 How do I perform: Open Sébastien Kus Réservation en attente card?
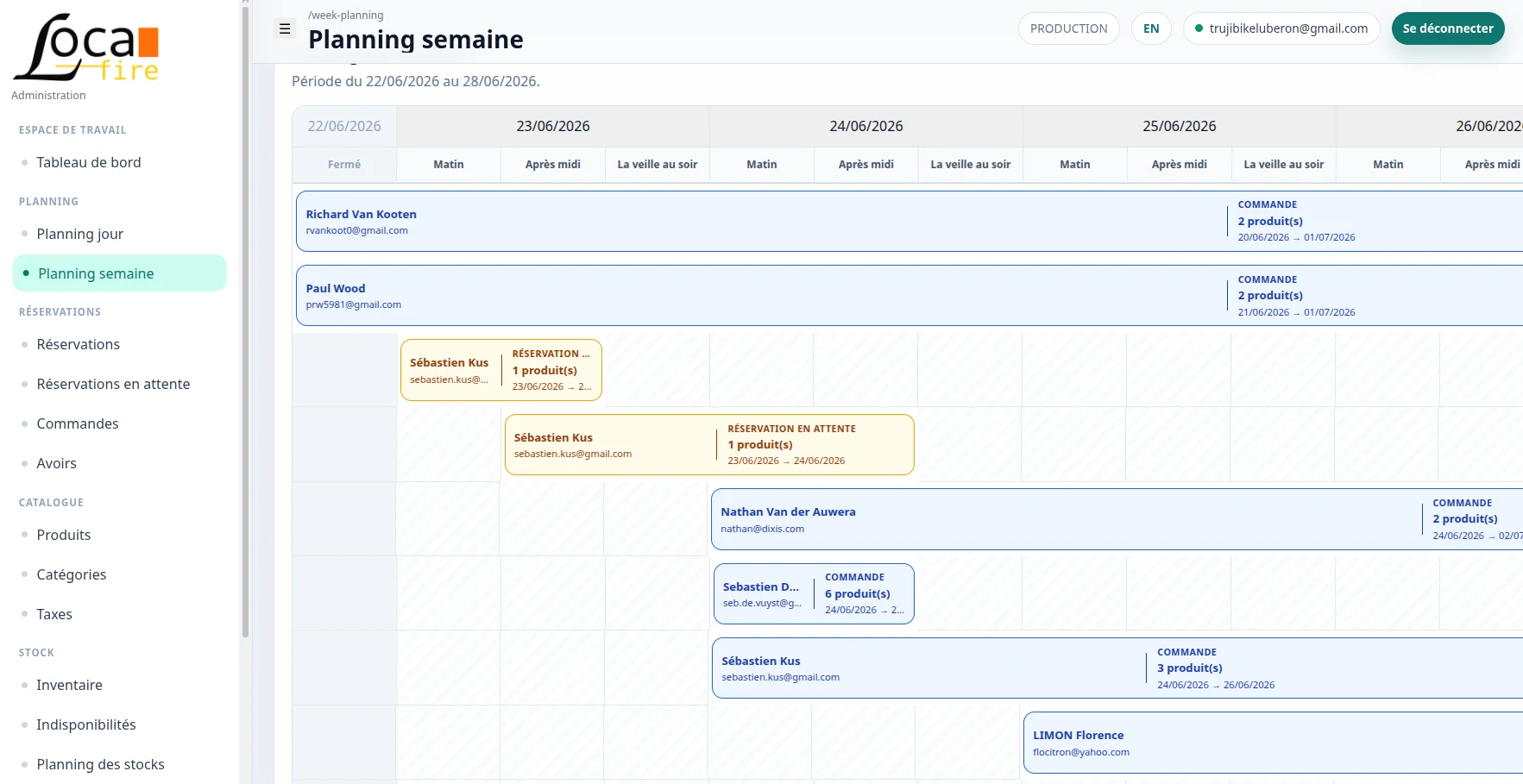click(709, 444)
